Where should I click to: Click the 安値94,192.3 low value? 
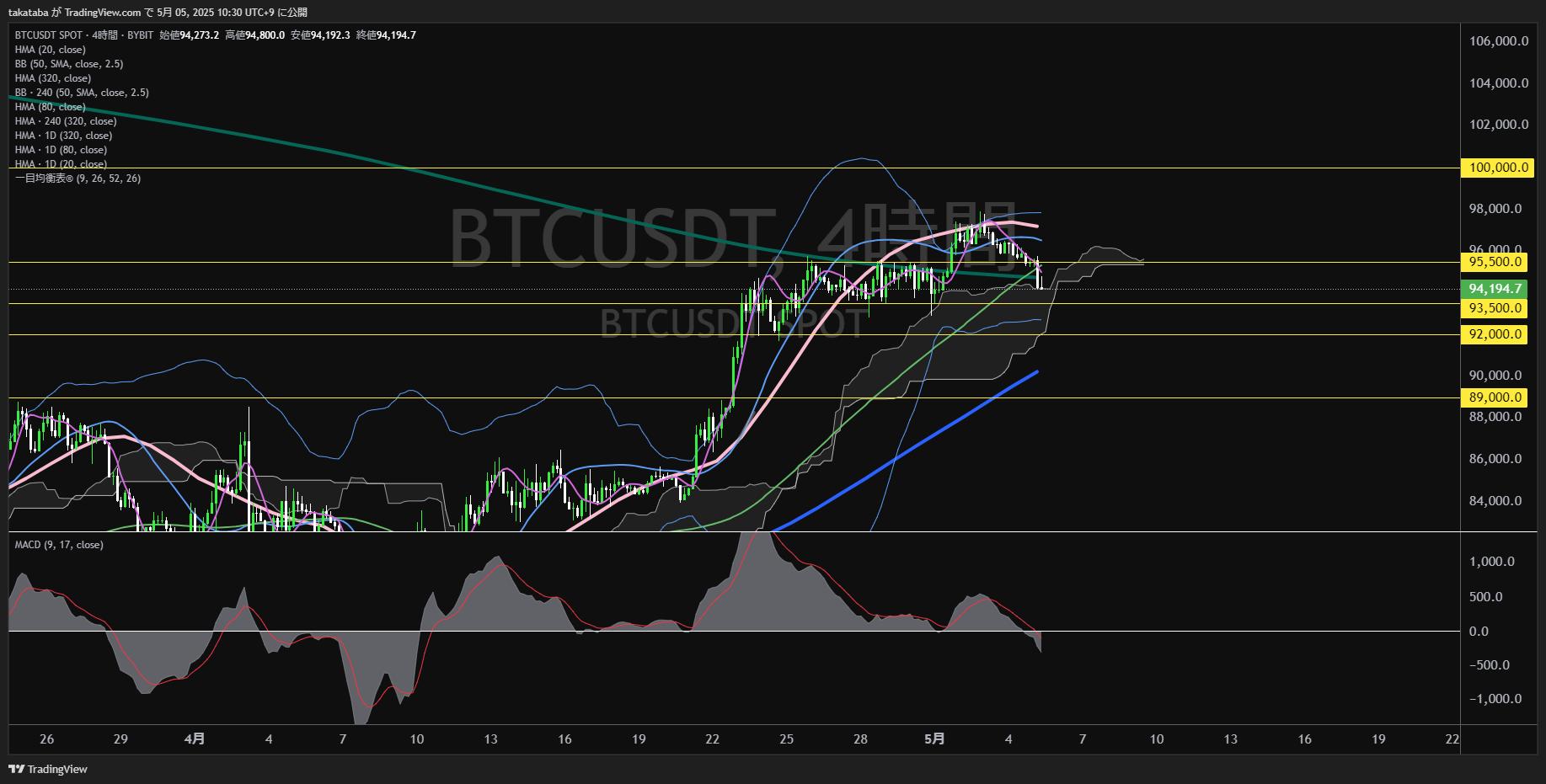[321, 35]
